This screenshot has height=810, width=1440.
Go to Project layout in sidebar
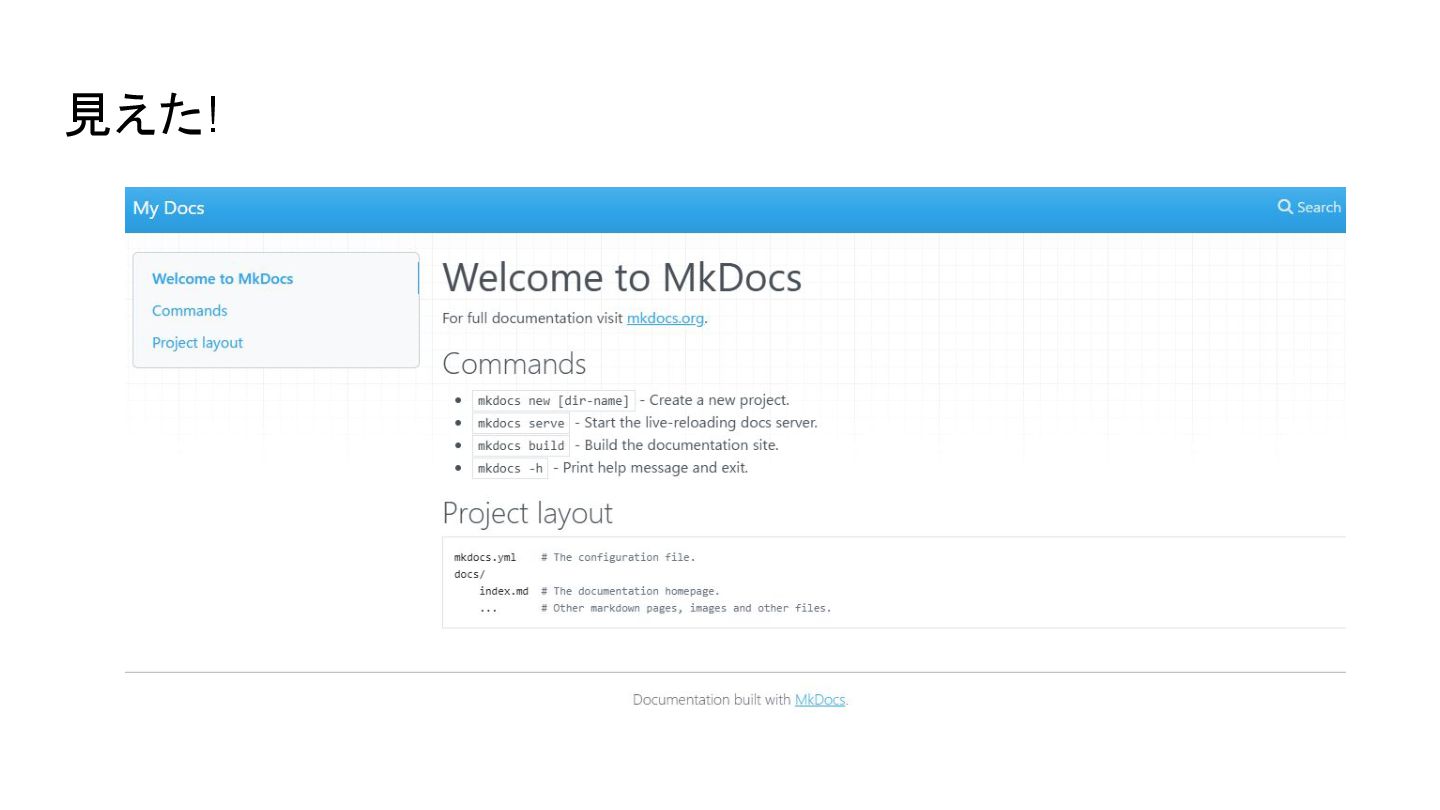pos(197,343)
